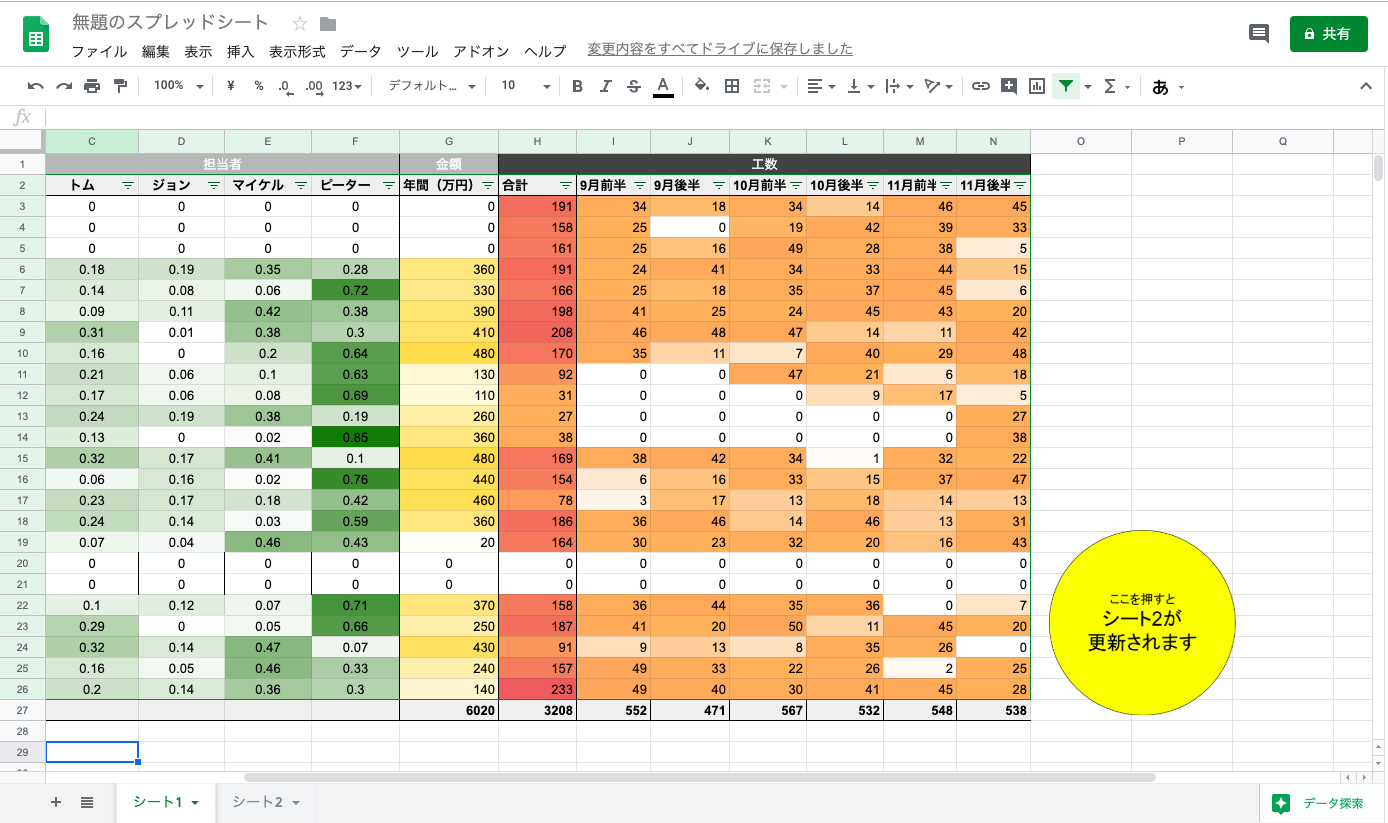Select the column G header
Image resolution: width=1388 pixels, height=823 pixels.
pyautogui.click(x=448, y=142)
